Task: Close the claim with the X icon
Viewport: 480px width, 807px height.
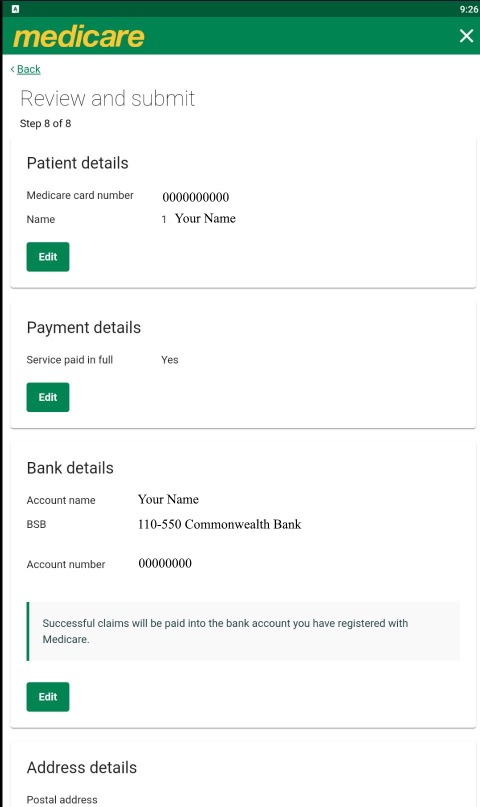Action: pos(466,36)
